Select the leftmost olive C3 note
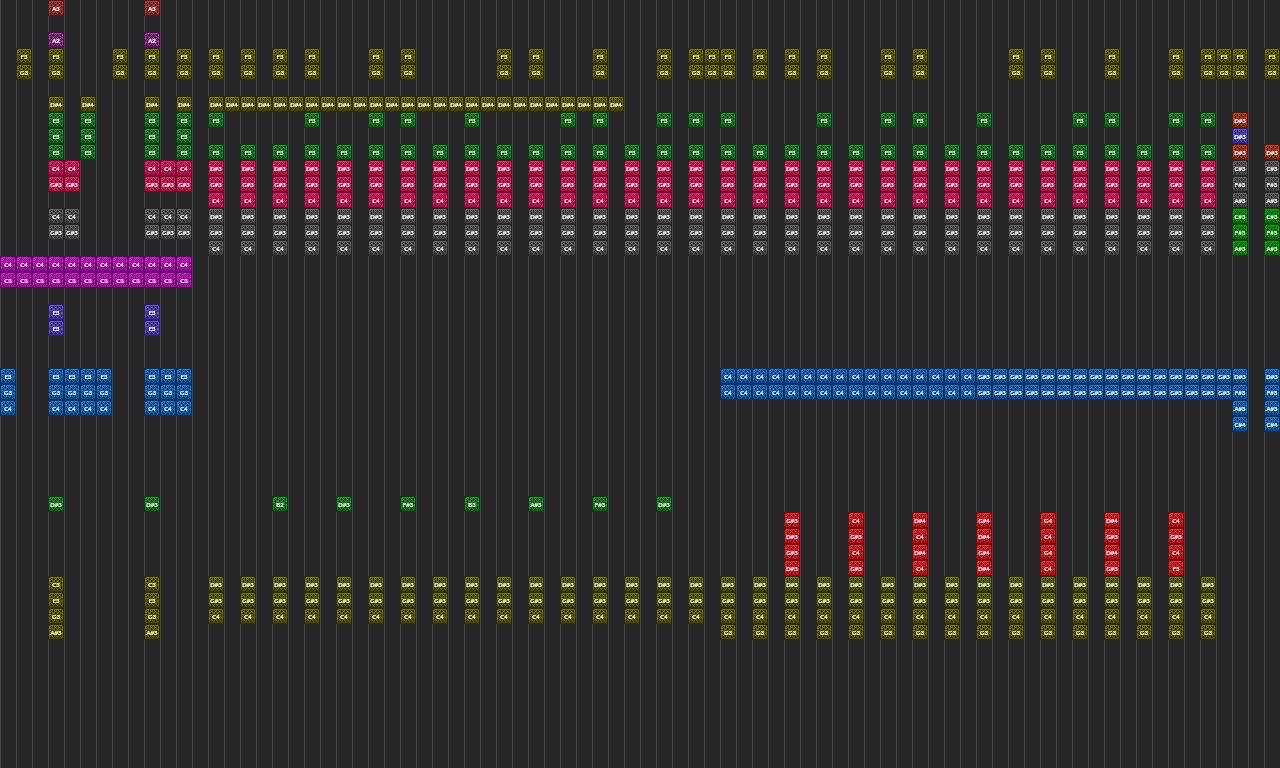The image size is (1280, 768). tap(56, 584)
